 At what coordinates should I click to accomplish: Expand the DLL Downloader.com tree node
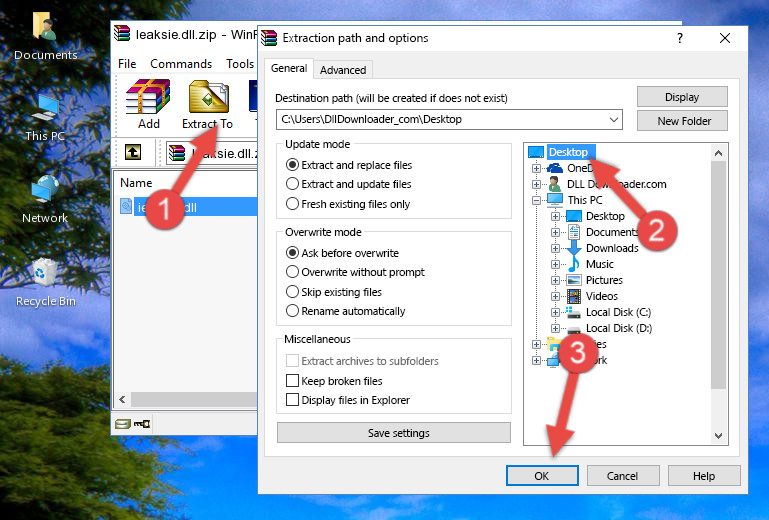click(536, 184)
